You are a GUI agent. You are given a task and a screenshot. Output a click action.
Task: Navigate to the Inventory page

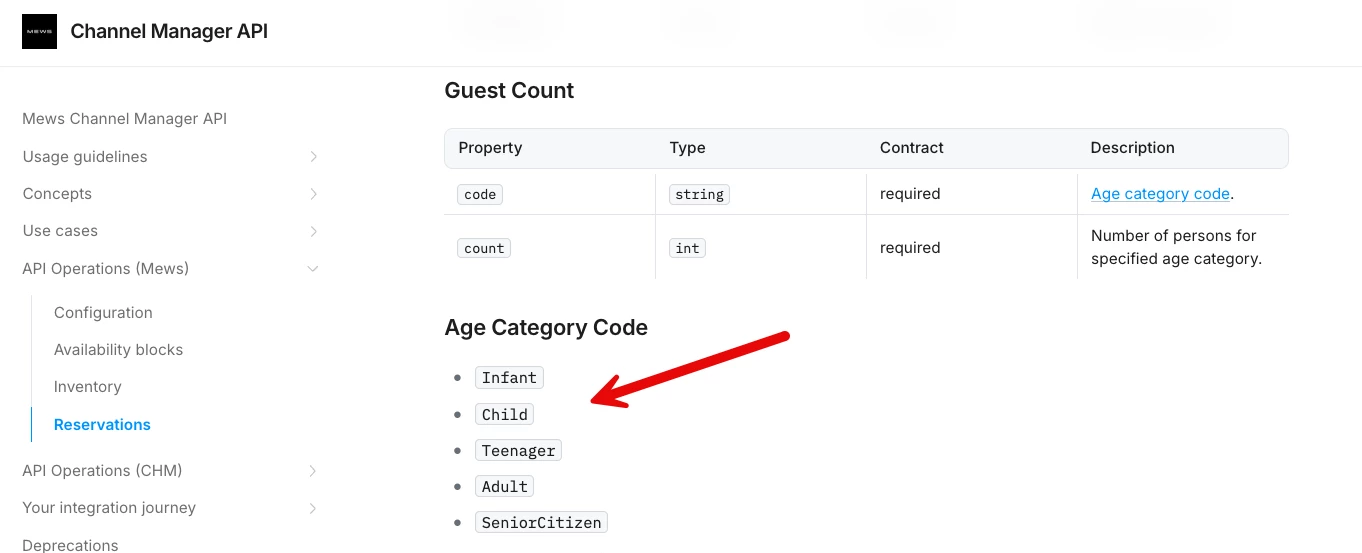(87, 387)
